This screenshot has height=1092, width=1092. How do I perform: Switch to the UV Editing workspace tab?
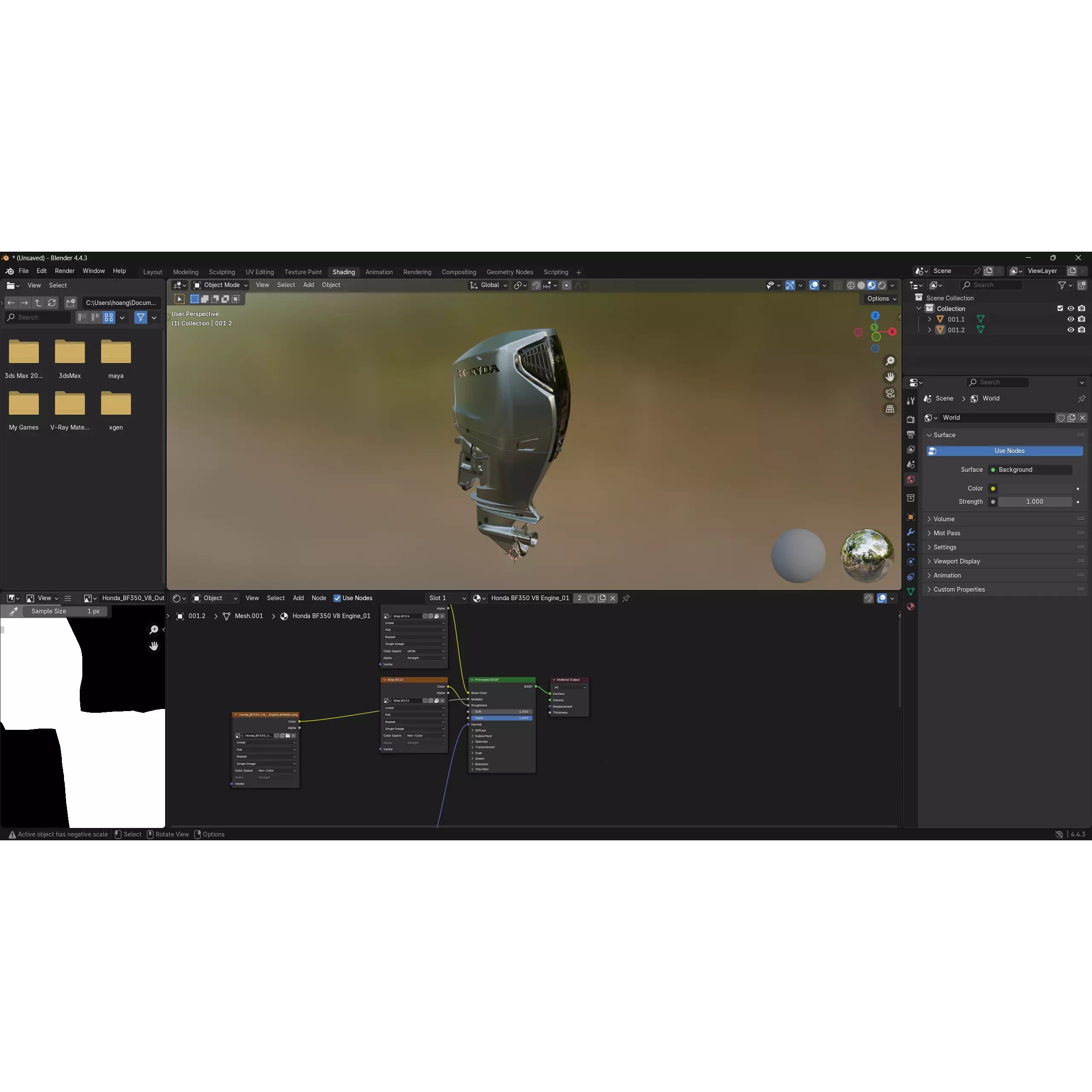tap(259, 273)
